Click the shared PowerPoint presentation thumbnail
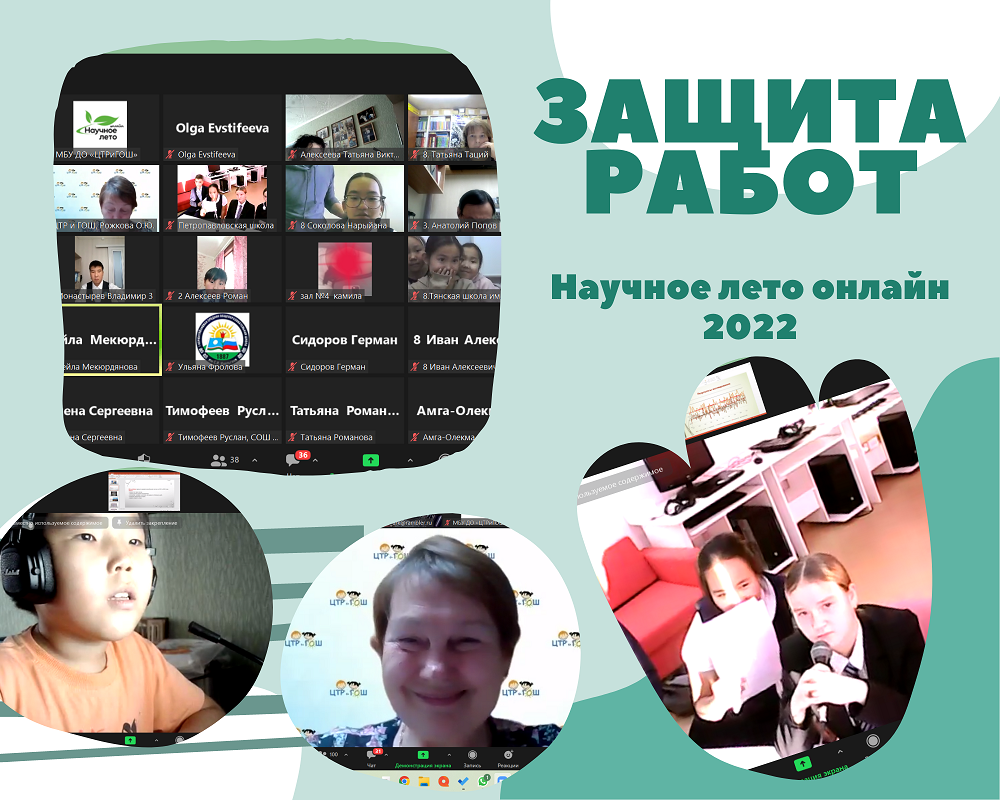The height and width of the screenshot is (800, 1000). [144, 492]
